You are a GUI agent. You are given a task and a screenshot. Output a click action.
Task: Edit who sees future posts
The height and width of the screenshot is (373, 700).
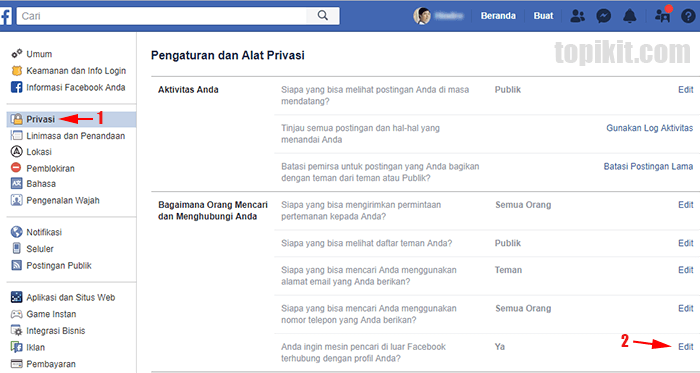686,90
